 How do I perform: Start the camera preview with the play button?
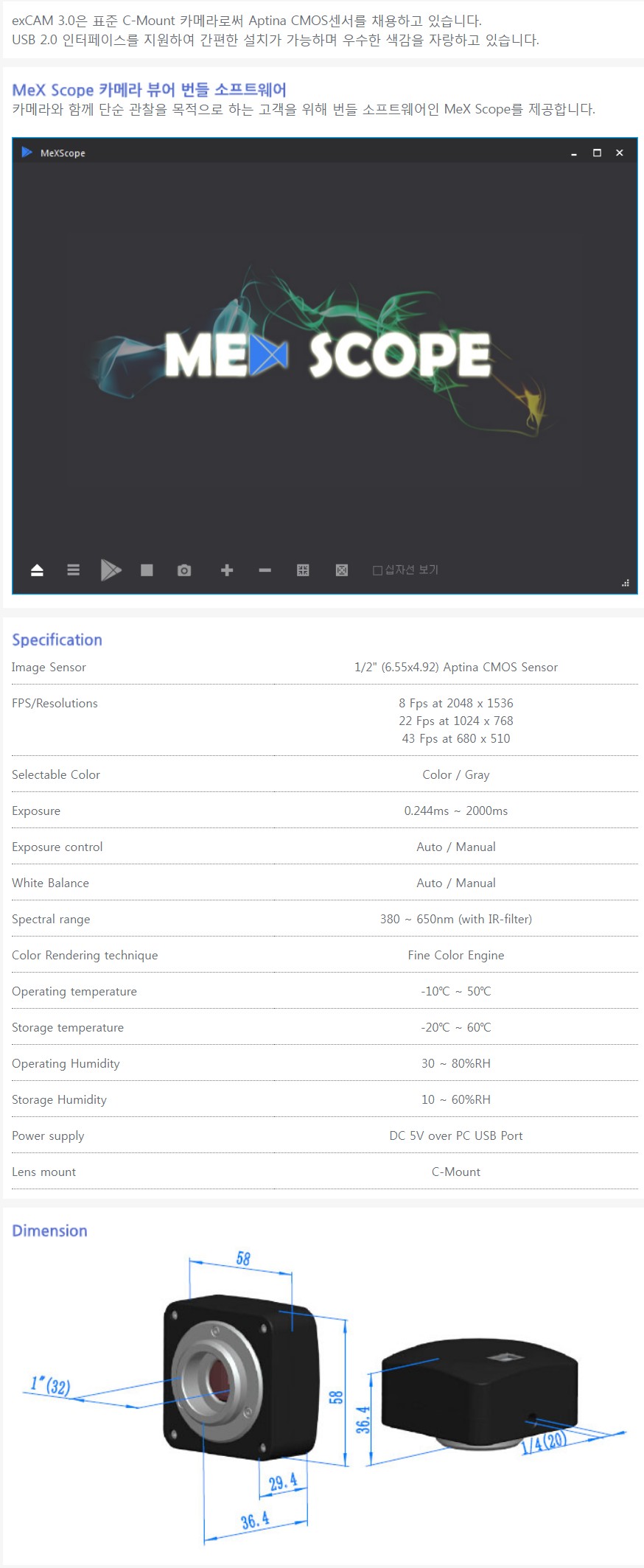pyautogui.click(x=111, y=570)
